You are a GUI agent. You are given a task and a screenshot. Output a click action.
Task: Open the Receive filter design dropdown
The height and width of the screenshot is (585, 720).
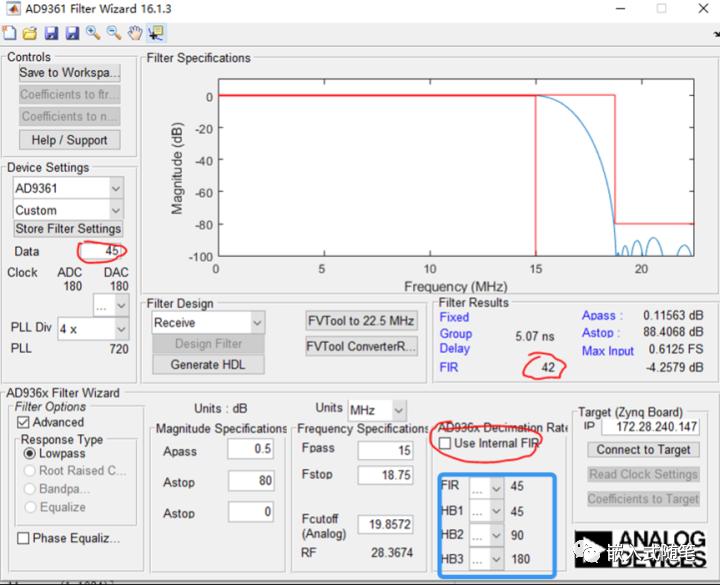(x=208, y=322)
